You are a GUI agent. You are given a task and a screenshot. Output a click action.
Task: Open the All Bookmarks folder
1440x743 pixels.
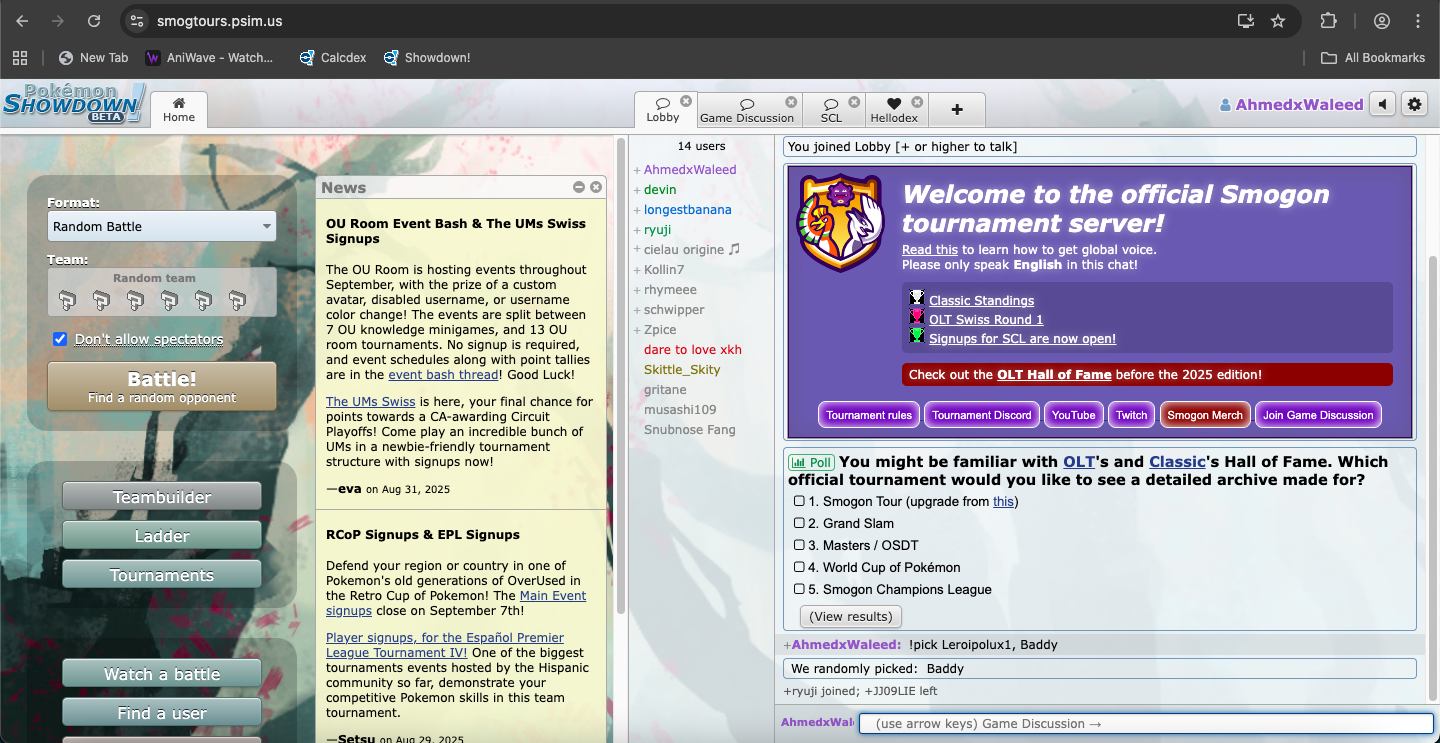(x=1373, y=58)
